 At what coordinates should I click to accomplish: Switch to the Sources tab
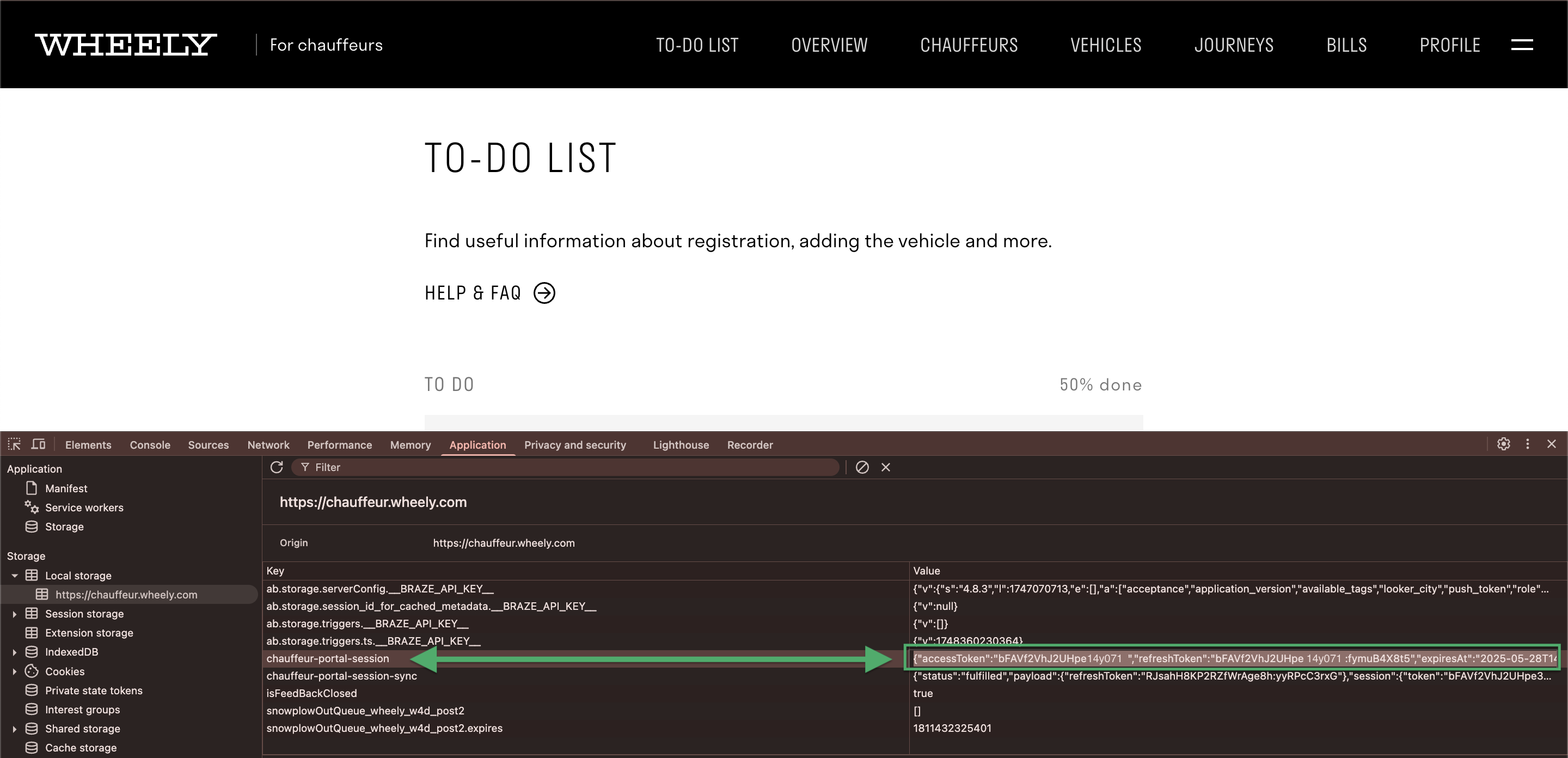point(208,445)
